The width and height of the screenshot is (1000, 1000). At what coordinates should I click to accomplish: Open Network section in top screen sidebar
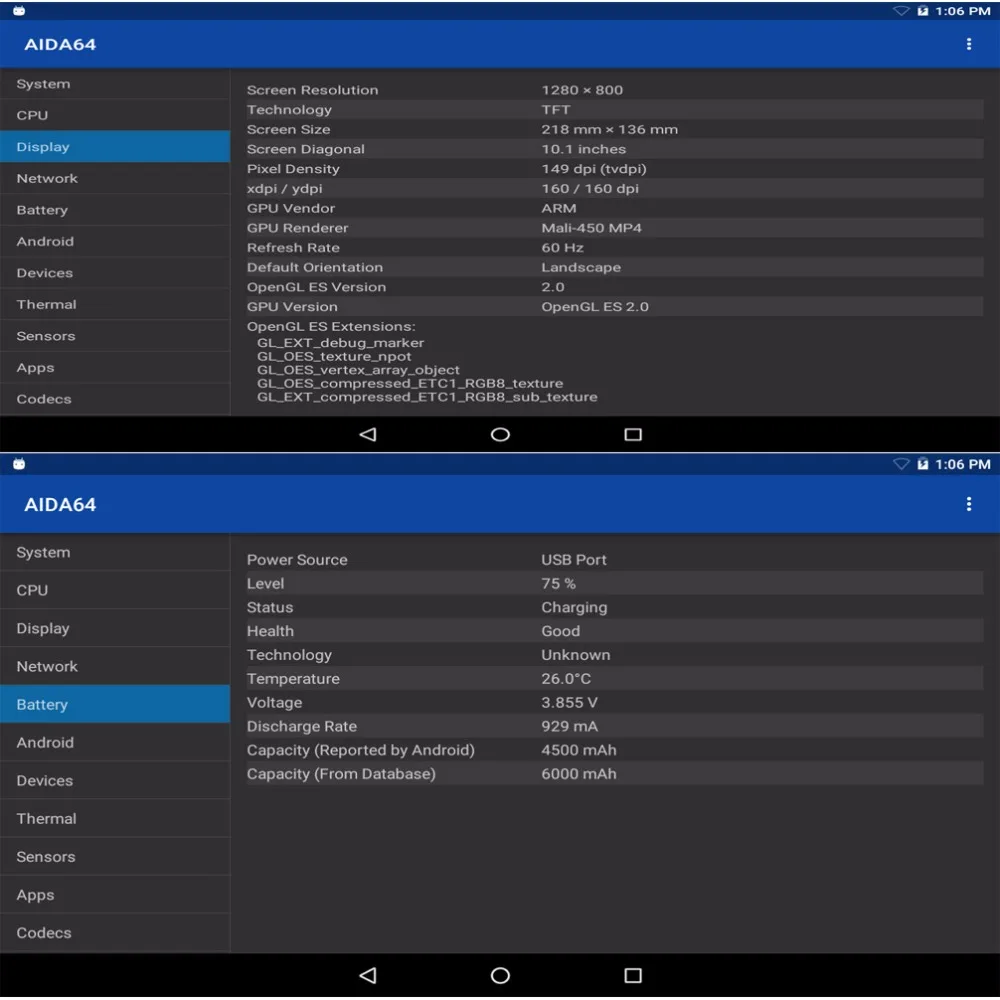click(115, 178)
